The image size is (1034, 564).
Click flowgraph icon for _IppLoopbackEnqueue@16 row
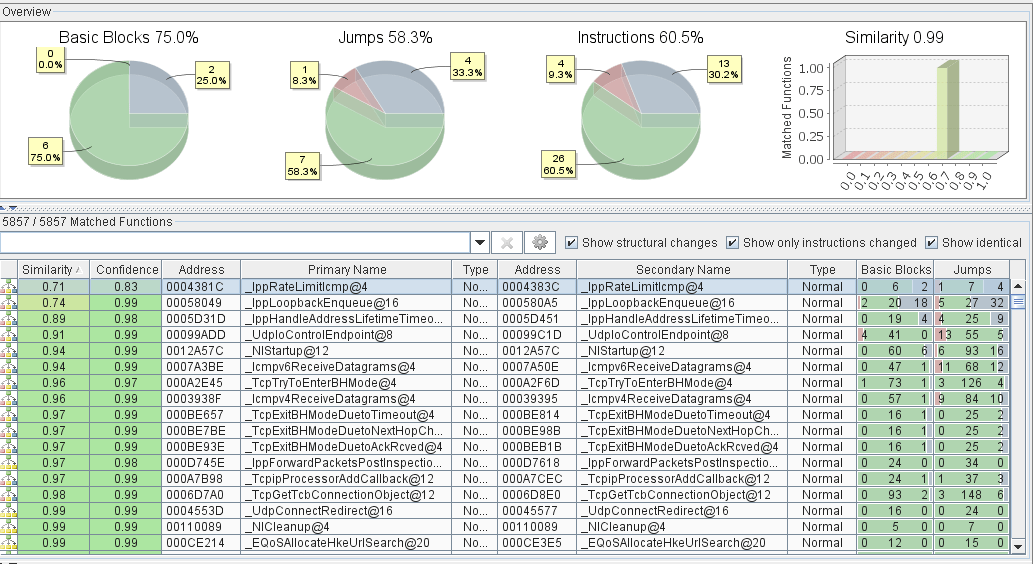click(9, 303)
